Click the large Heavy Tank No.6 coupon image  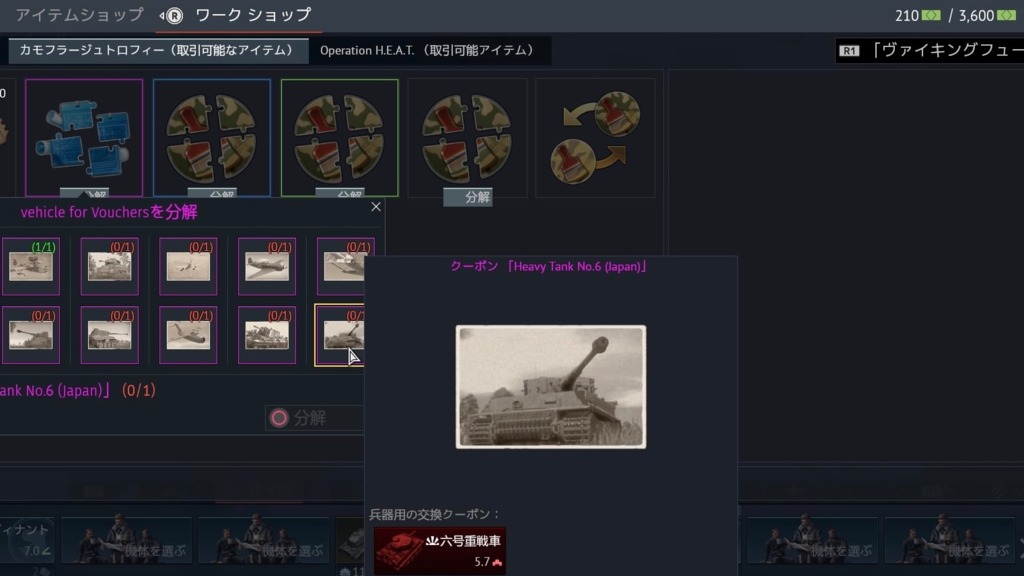click(551, 387)
